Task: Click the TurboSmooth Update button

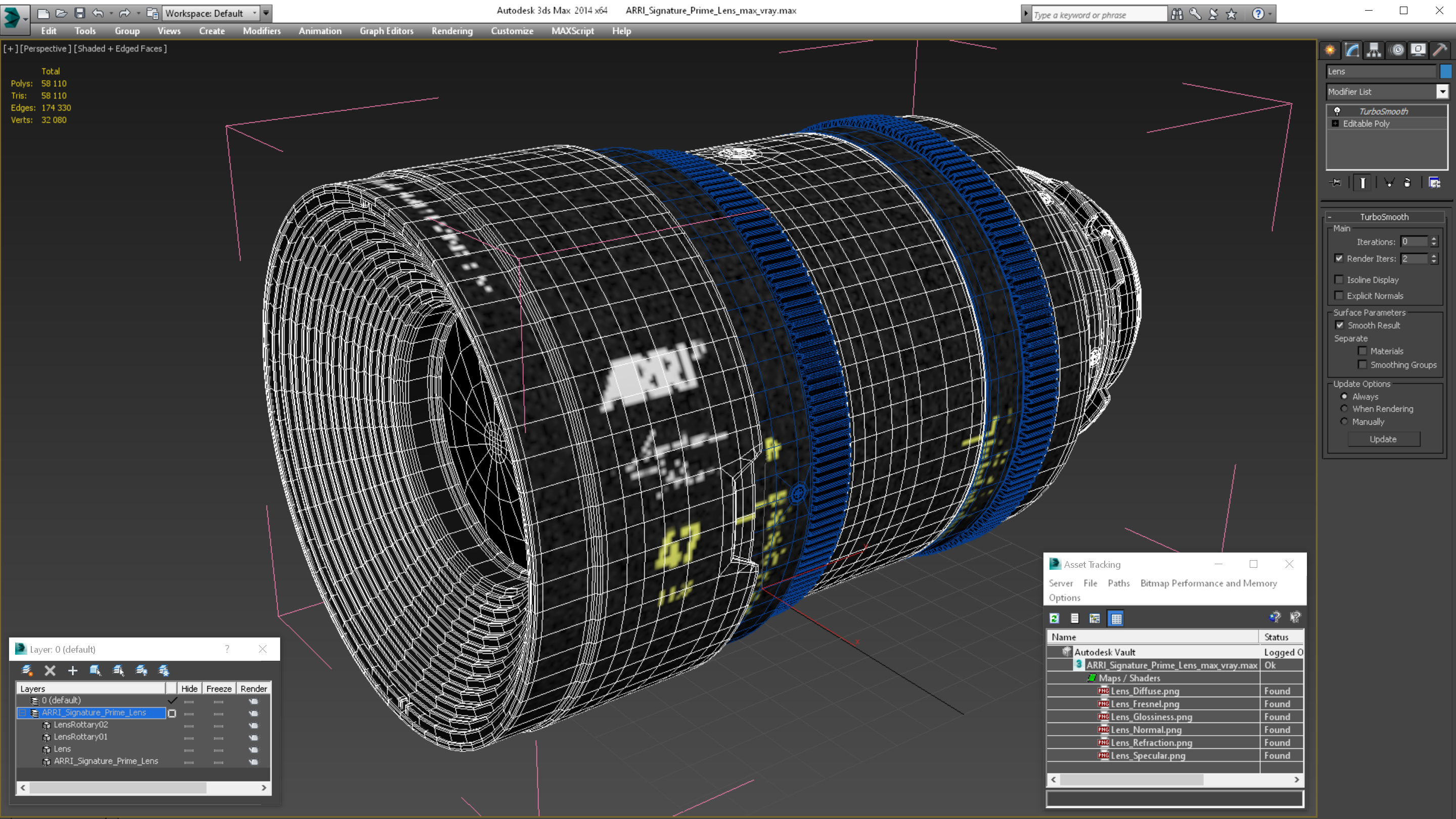Action: tap(1383, 439)
